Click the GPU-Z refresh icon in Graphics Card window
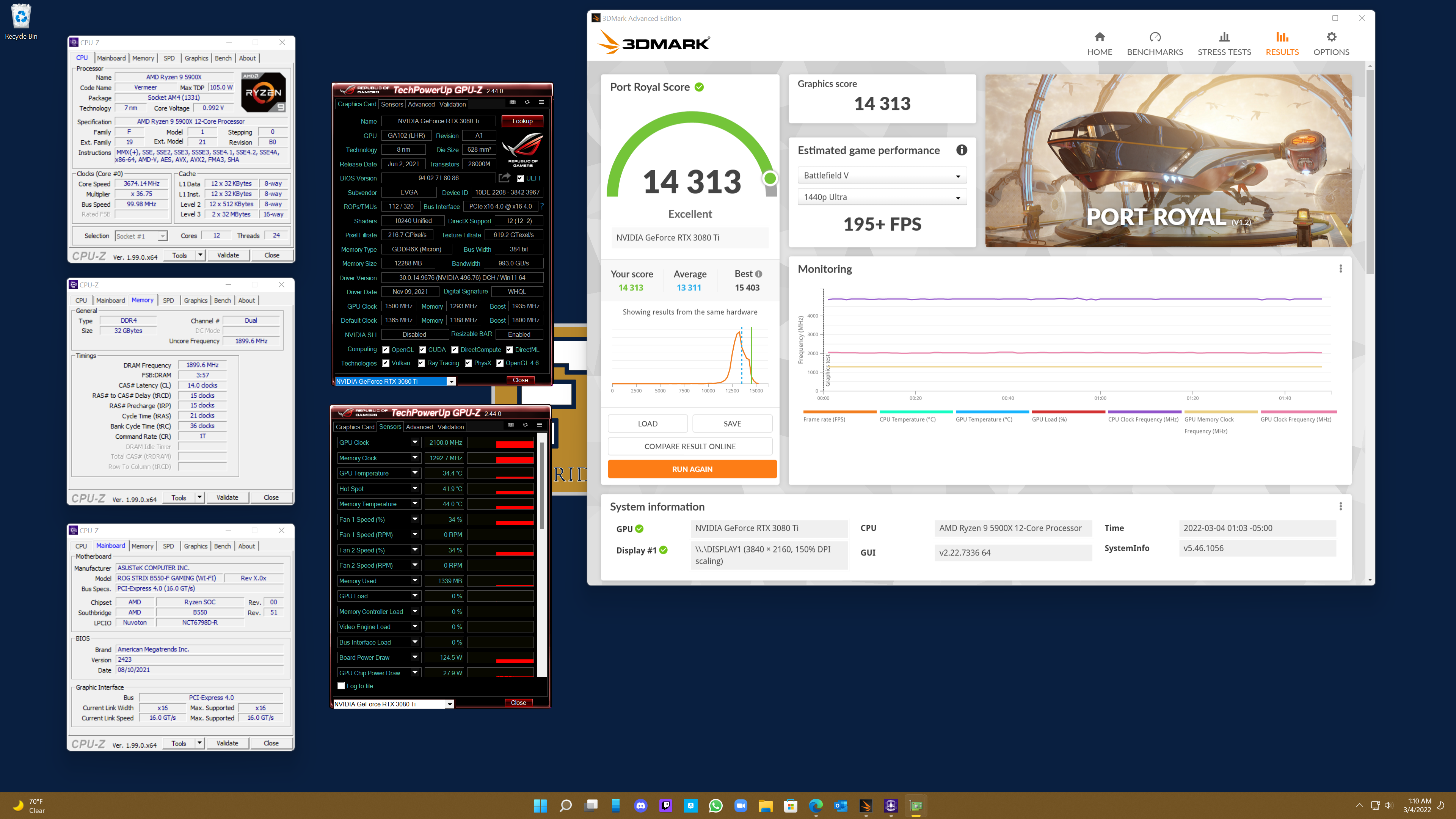 click(527, 102)
